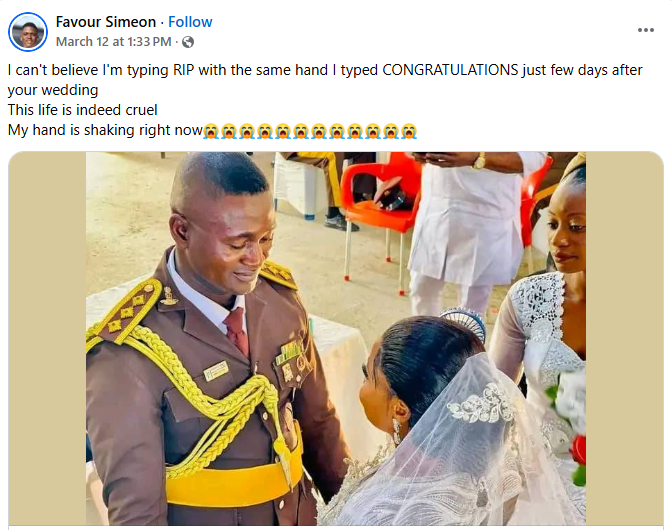Click the blurred left margin of the photo
The height and width of the screenshot is (530, 672).
point(47,340)
